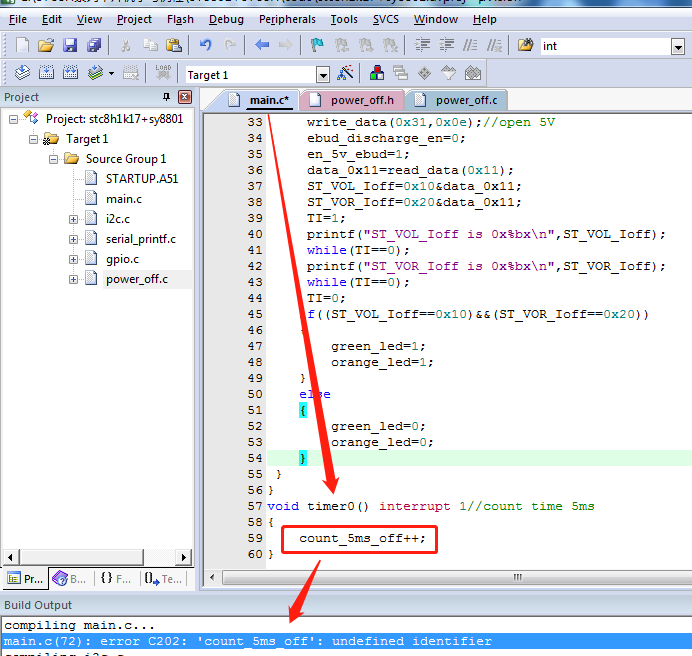The height and width of the screenshot is (656, 692).
Task: Select the error C202 line in Build Output
Action: point(346,641)
